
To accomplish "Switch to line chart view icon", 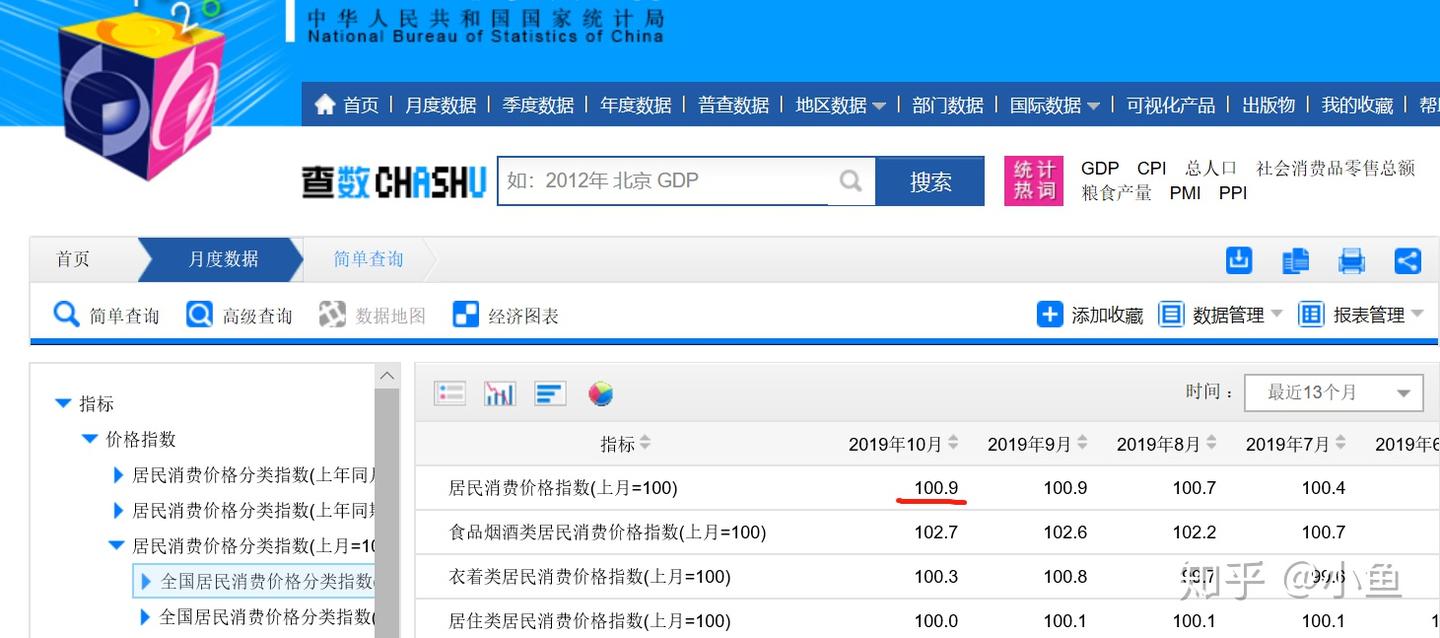I will click(x=500, y=392).
